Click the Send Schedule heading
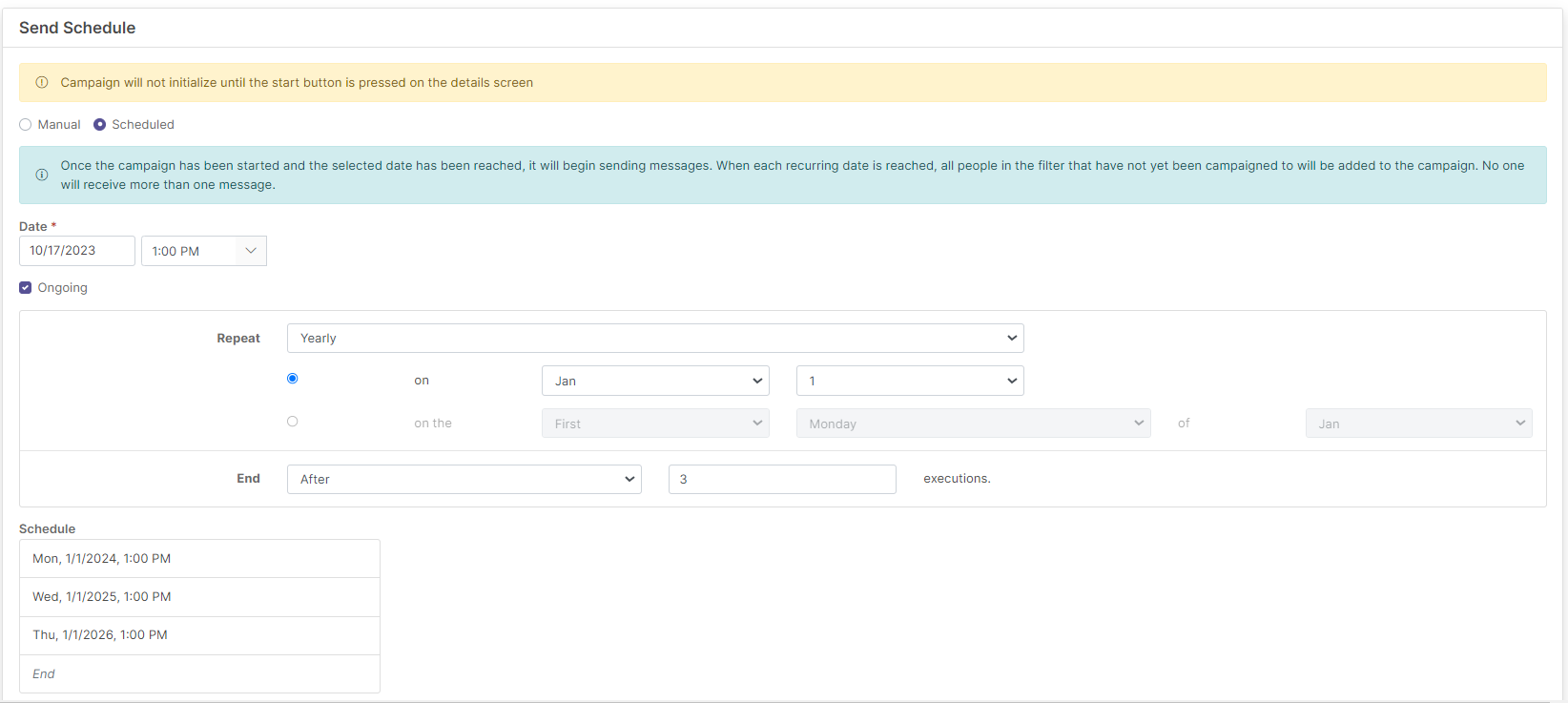Screen dimensions: 1568x703 77,28
